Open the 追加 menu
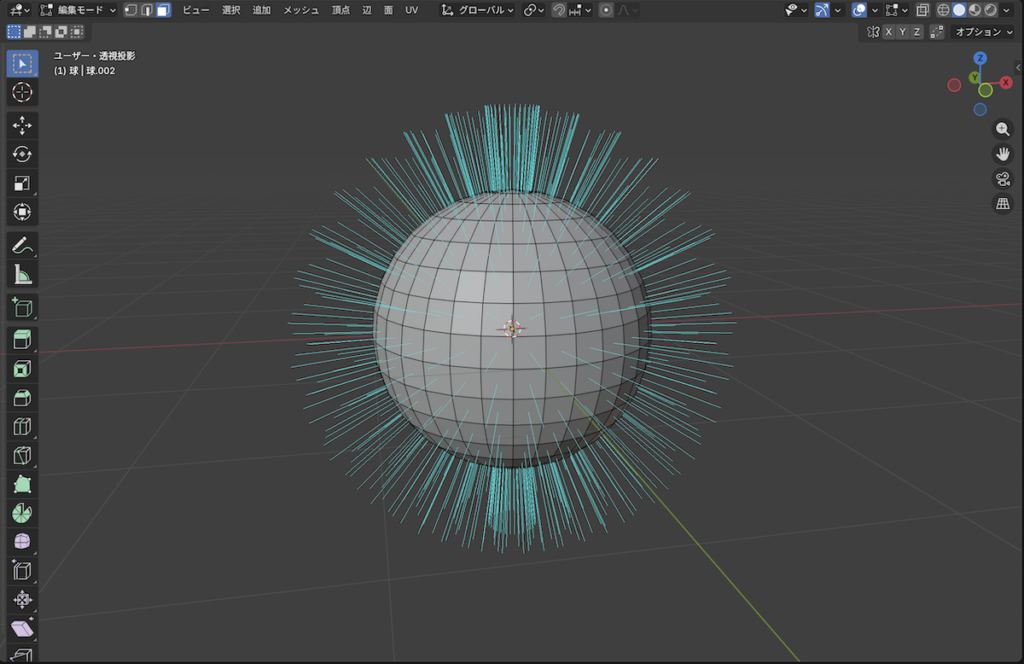Image resolution: width=1024 pixels, height=664 pixels. [261, 10]
